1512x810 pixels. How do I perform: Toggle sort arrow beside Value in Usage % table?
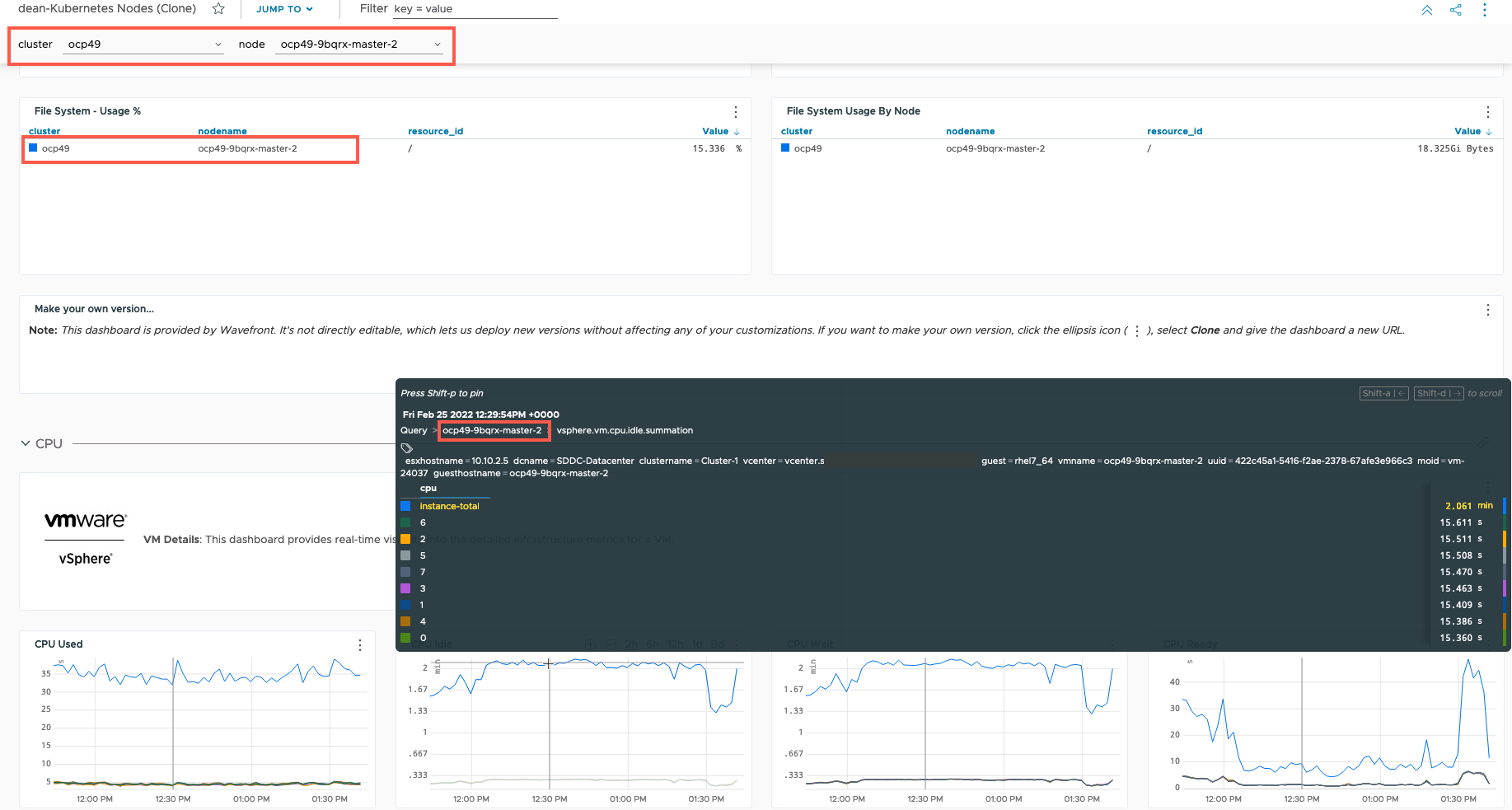coord(737,132)
